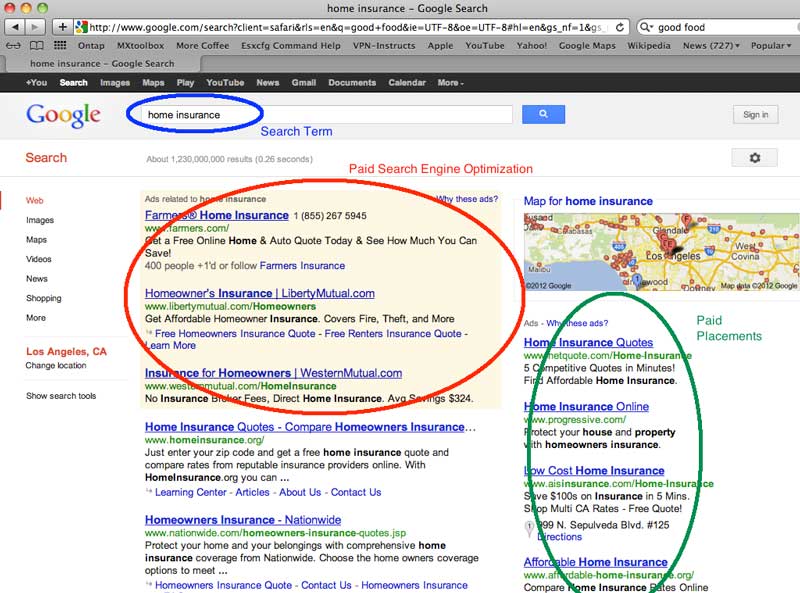800x593 pixels.
Task: Expand More menu in Google black bar
Action: tap(451, 83)
